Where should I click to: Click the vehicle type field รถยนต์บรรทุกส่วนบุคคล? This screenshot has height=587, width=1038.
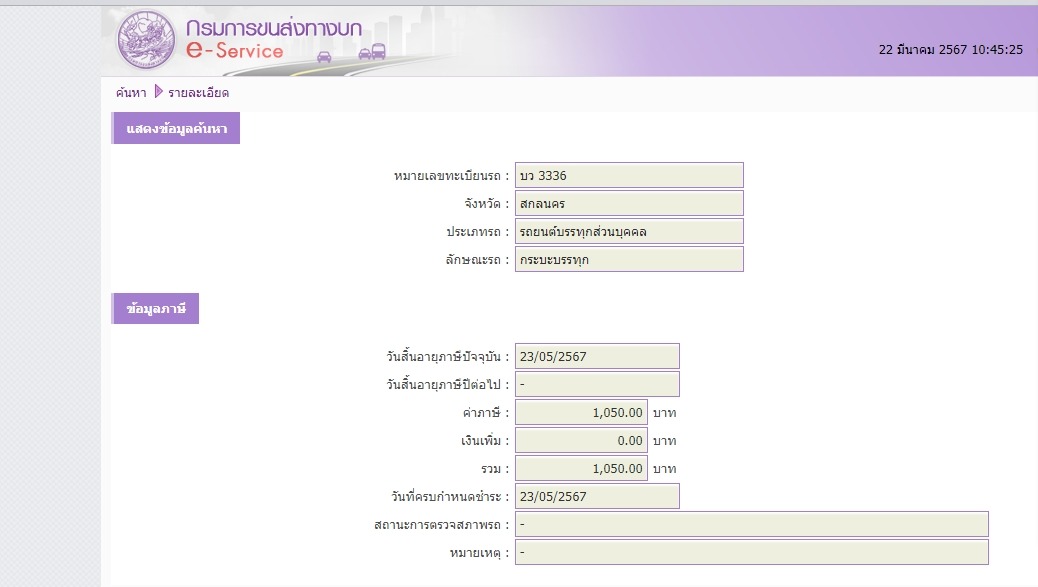tap(629, 232)
